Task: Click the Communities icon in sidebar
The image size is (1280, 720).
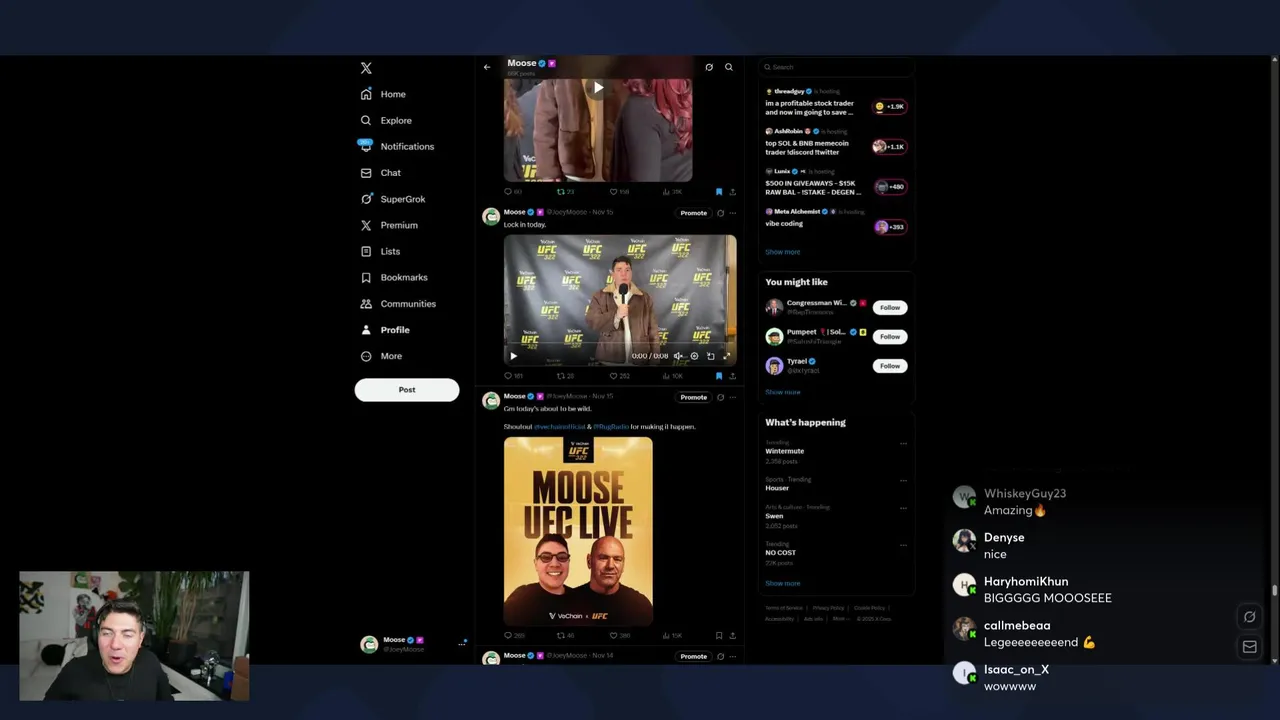Action: (366, 304)
